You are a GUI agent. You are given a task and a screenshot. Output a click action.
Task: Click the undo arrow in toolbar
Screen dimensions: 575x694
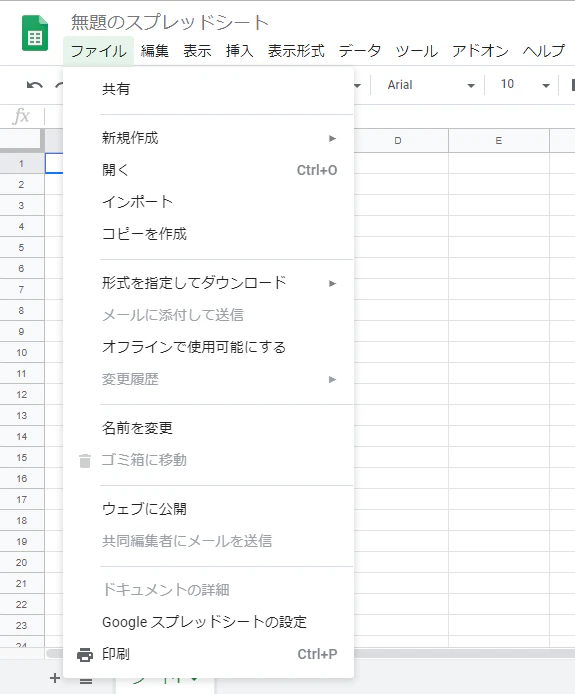[35, 85]
